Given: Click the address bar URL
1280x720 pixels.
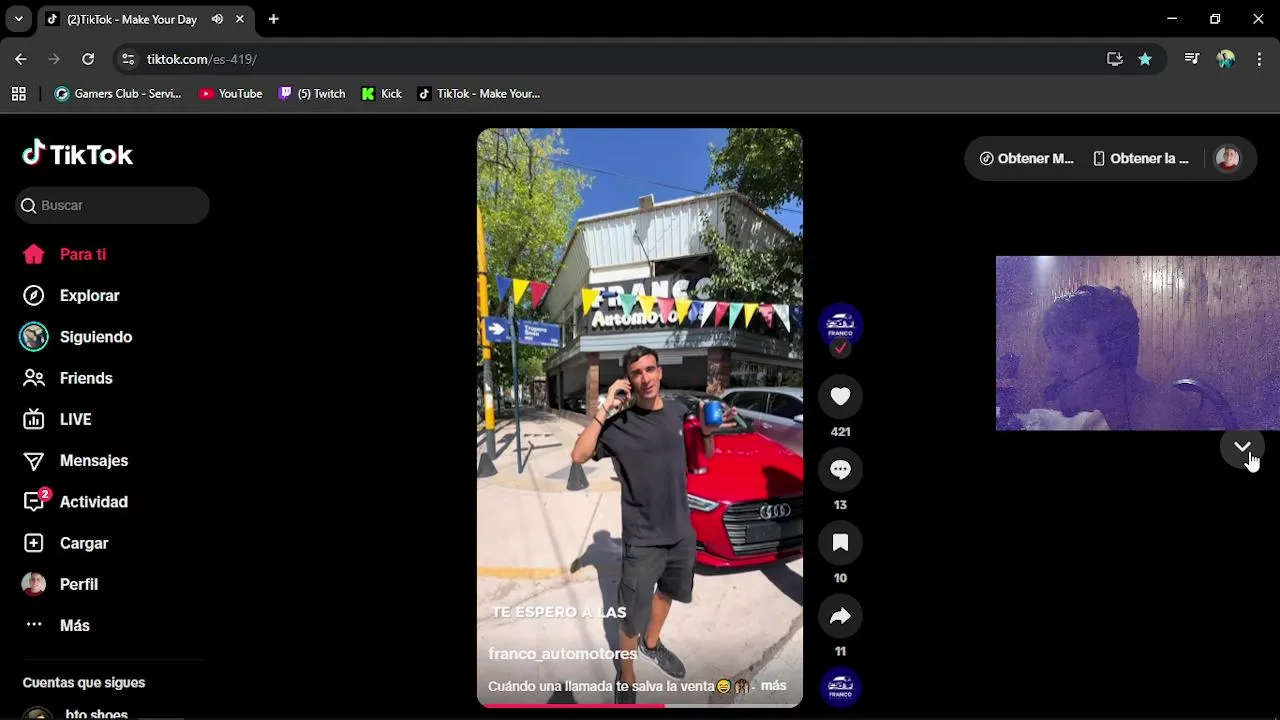Looking at the screenshot, I should (202, 59).
